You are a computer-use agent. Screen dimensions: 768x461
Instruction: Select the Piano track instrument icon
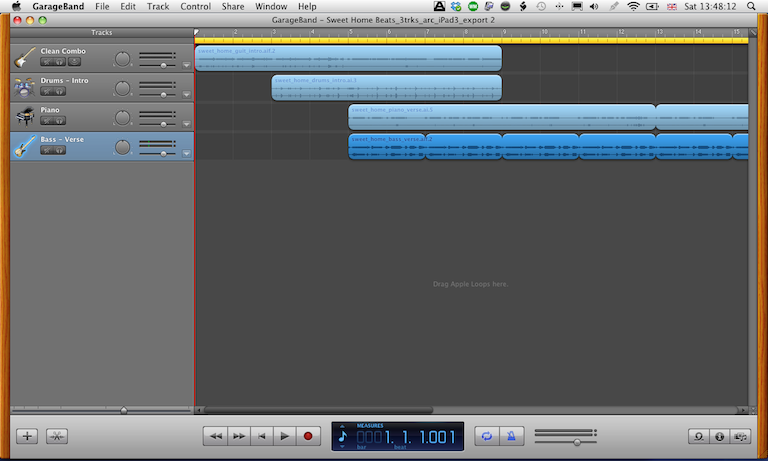coord(25,117)
